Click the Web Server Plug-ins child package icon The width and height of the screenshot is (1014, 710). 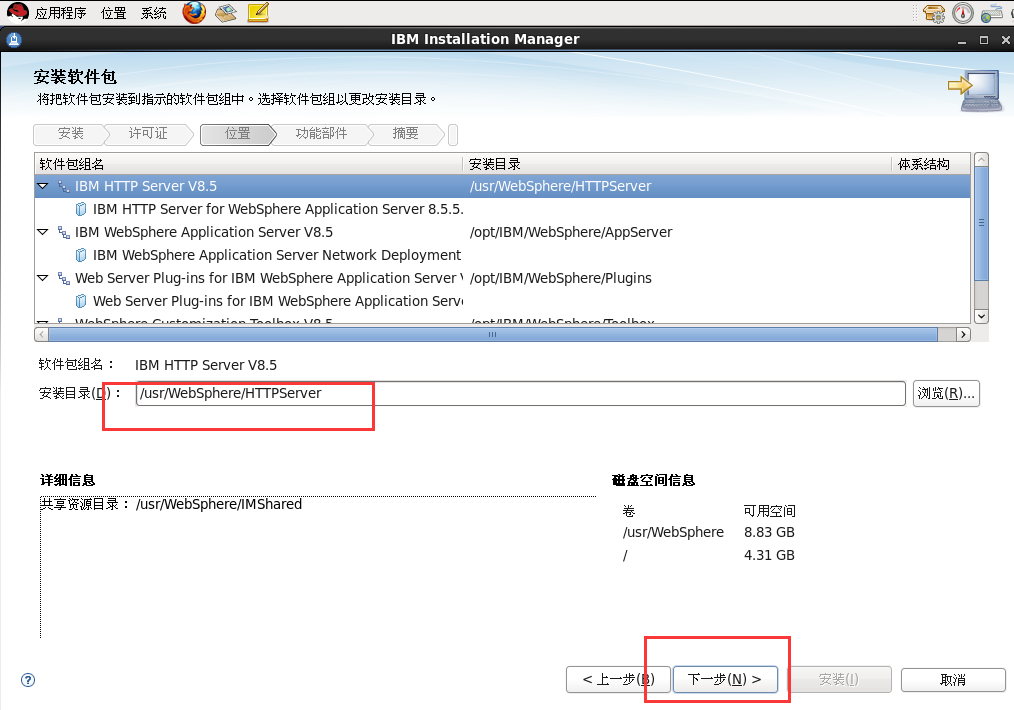(81, 301)
